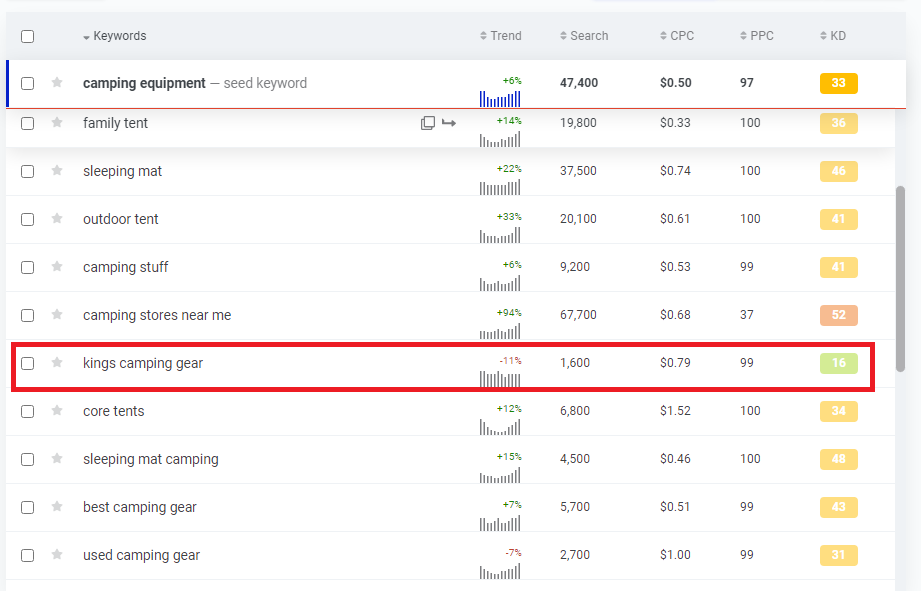Screen dimensions: 921x591
Task: Sort by the PPC column header
Action: tap(757, 36)
